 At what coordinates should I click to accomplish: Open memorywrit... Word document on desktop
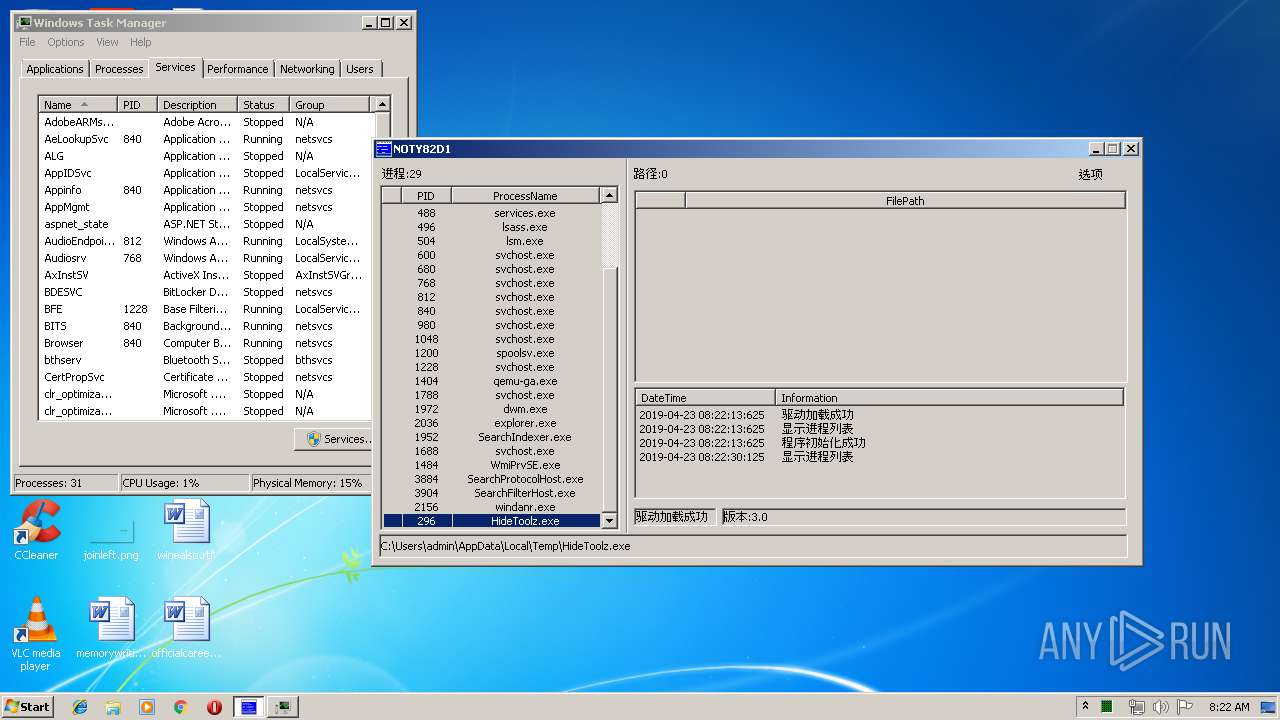pos(111,628)
